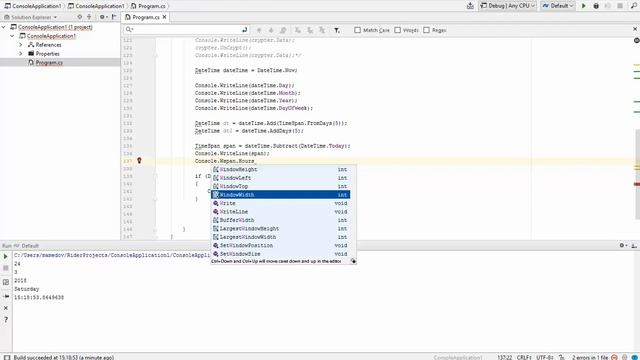Start debugging with the bug icon
Viewport: 640px width, 360px height.
point(596,6)
